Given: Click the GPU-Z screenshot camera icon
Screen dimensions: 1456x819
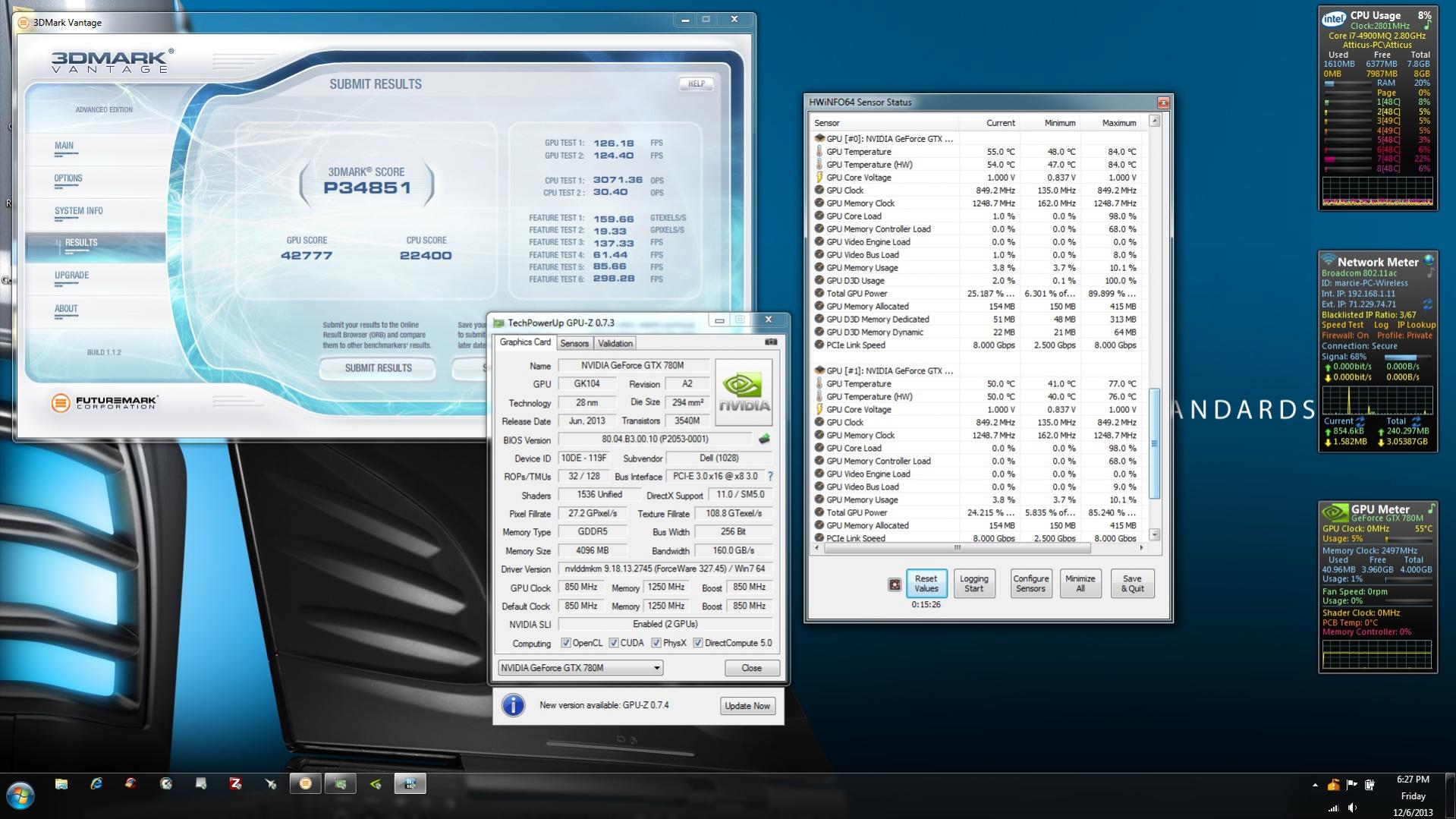Looking at the screenshot, I should coord(771,342).
